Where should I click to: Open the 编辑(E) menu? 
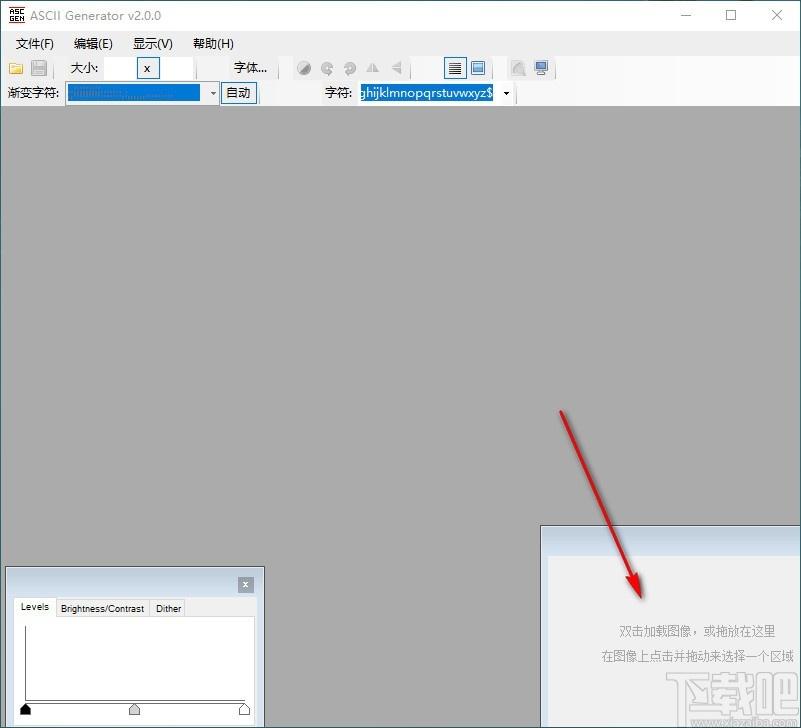93,43
